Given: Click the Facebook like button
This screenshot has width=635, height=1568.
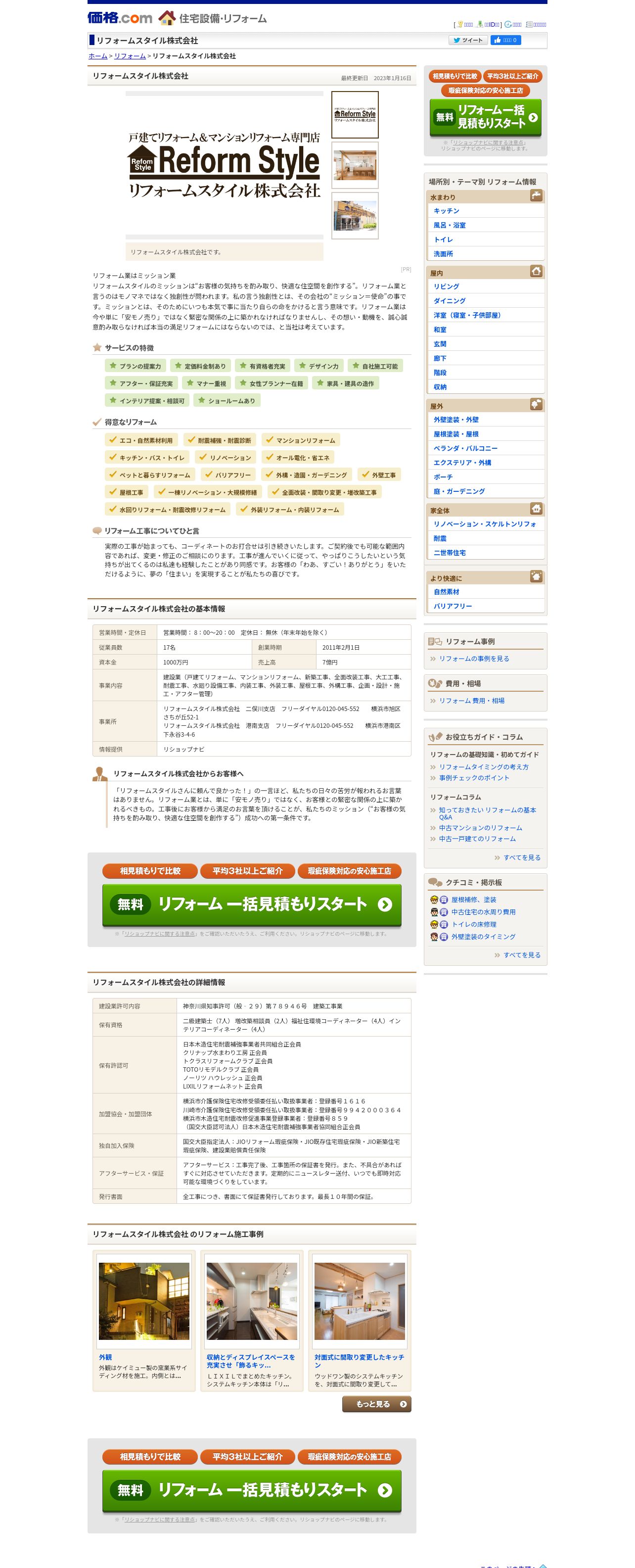Looking at the screenshot, I should coord(506,40).
